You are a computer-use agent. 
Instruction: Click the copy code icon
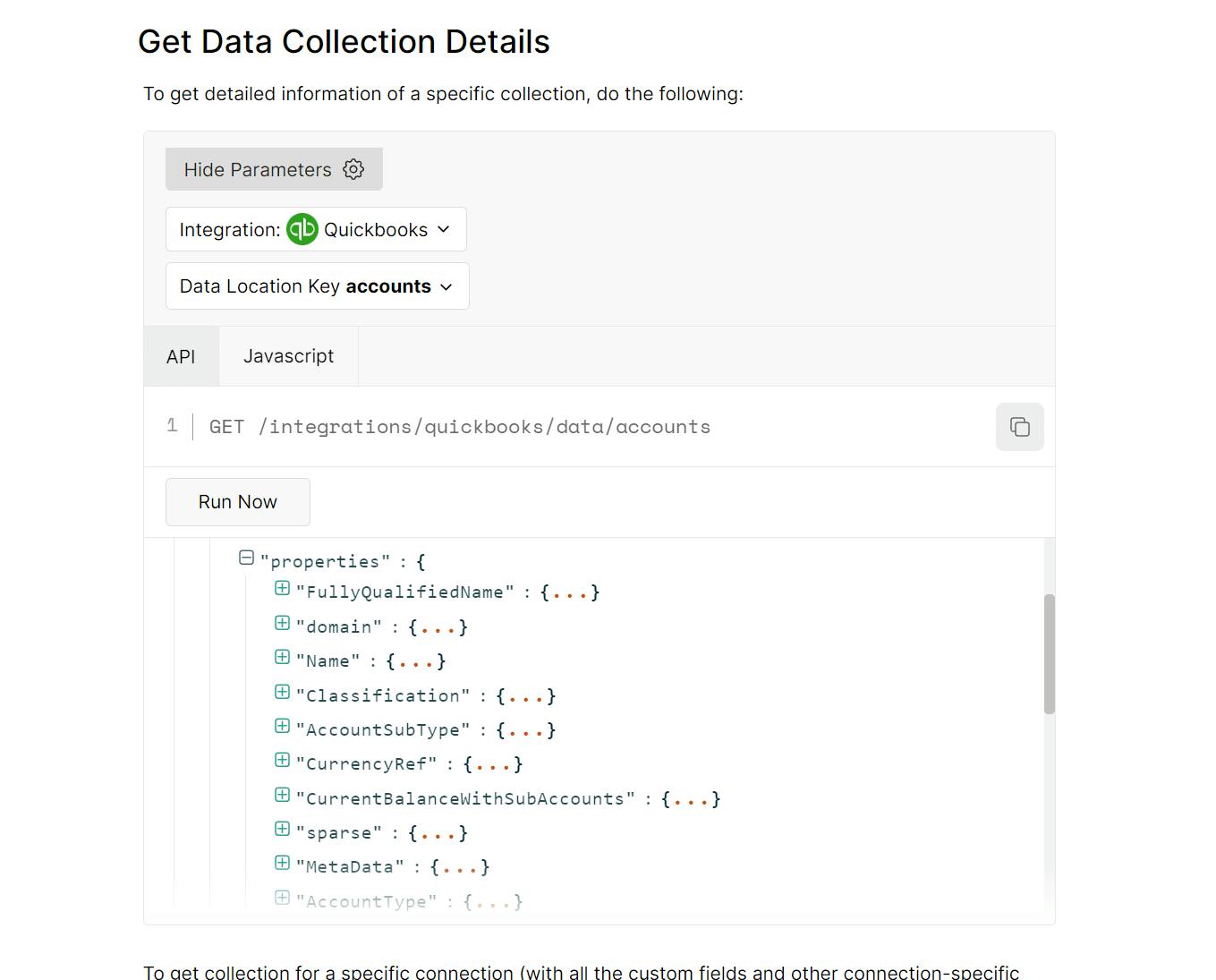pos(1019,427)
